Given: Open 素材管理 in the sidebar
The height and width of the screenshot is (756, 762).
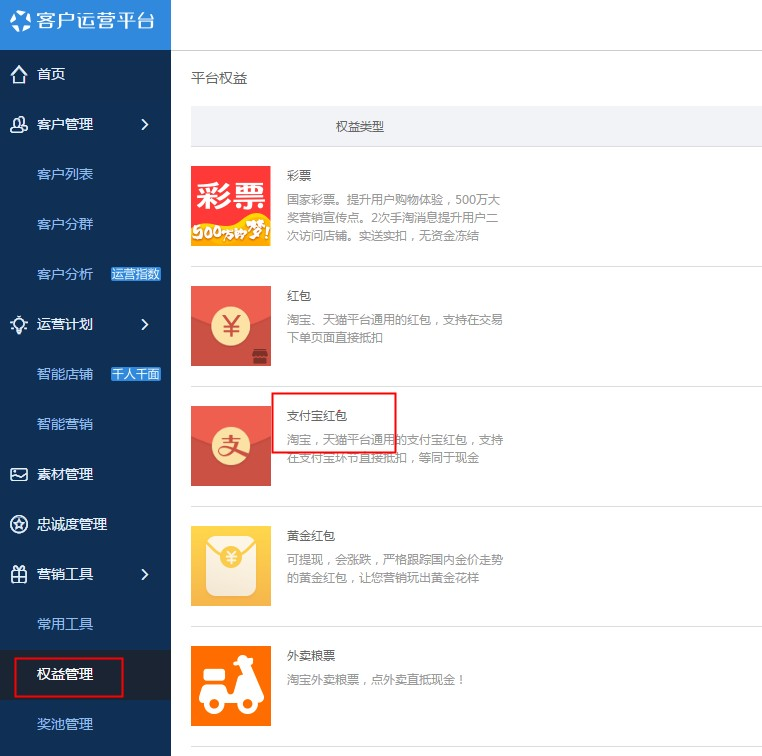Looking at the screenshot, I should click(65, 474).
